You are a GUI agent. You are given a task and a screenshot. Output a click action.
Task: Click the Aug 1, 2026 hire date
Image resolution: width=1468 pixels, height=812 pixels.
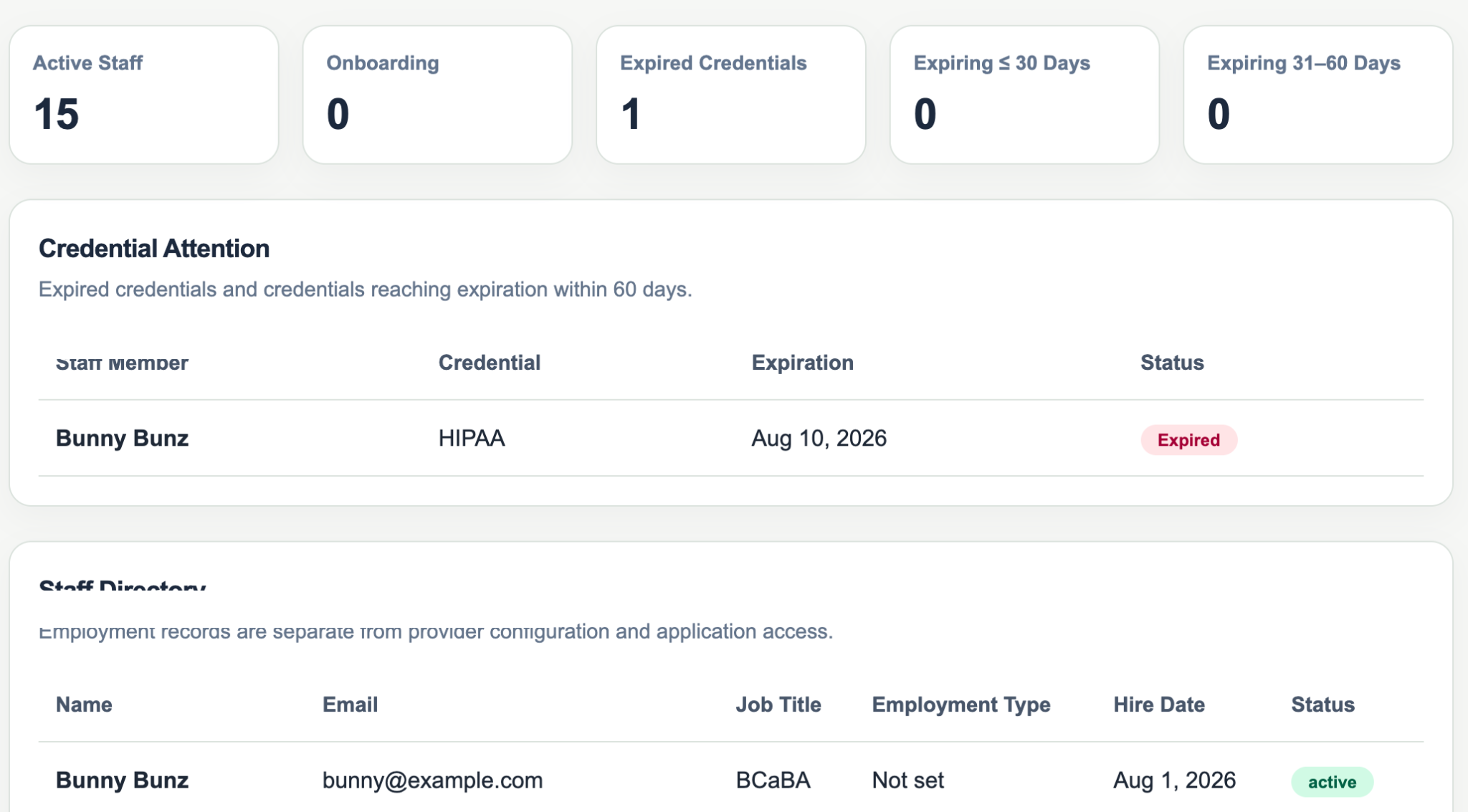[1174, 780]
